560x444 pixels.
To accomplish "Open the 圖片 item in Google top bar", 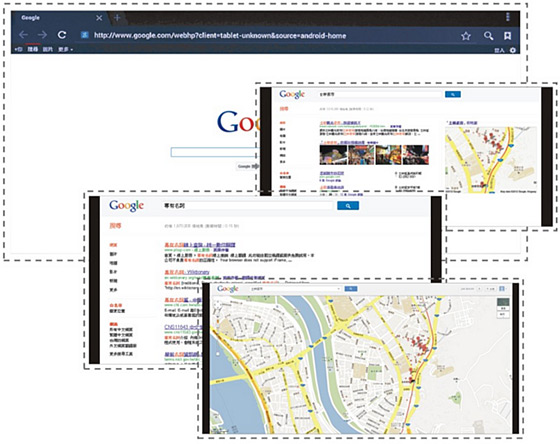I will (x=48, y=49).
